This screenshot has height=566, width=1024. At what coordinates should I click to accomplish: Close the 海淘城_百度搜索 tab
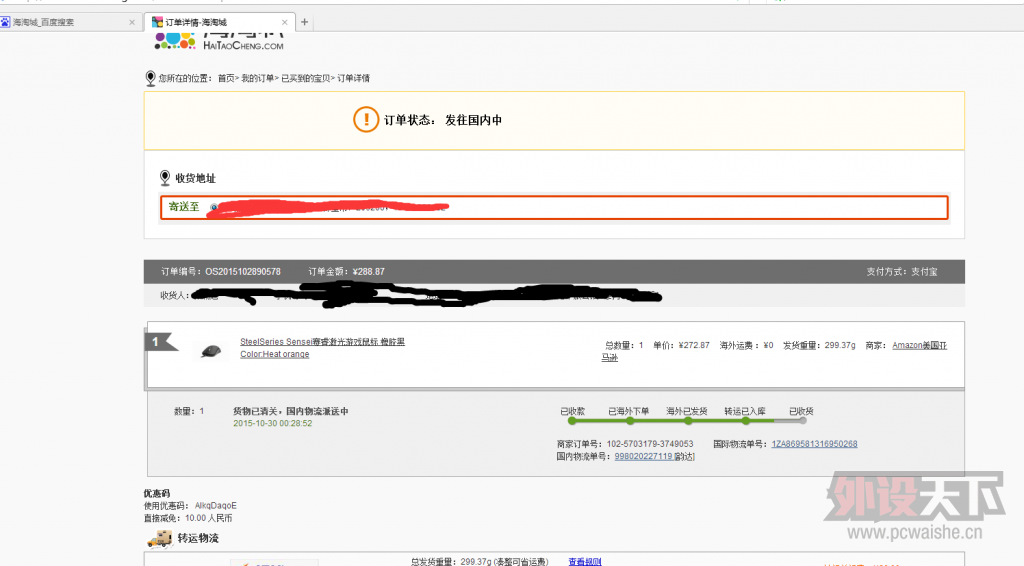(132, 22)
